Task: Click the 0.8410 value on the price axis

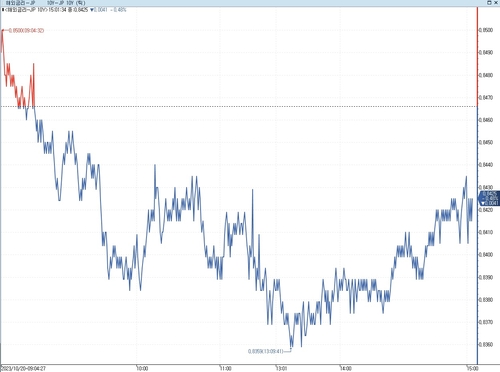Action: point(486,232)
